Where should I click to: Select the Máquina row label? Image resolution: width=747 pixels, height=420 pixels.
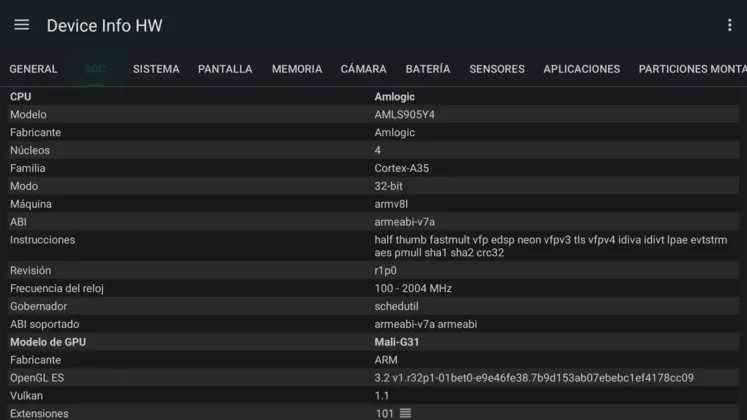point(30,204)
